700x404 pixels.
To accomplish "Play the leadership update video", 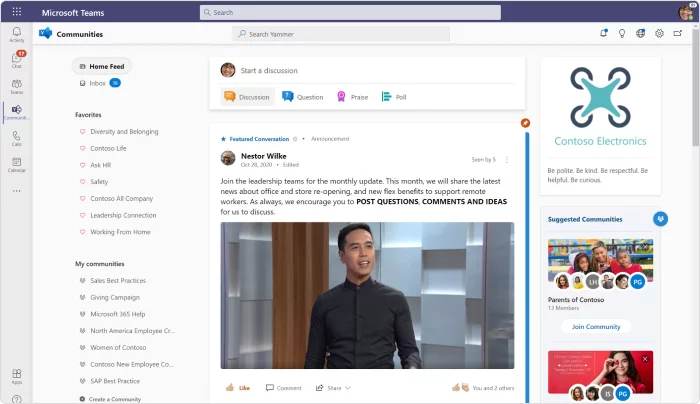I will coord(367,296).
